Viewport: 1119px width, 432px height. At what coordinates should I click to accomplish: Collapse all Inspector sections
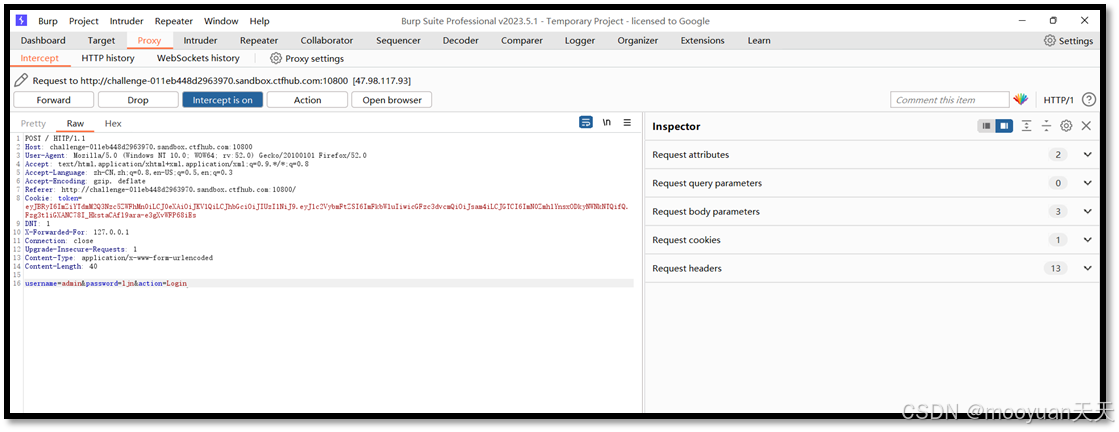(1046, 126)
